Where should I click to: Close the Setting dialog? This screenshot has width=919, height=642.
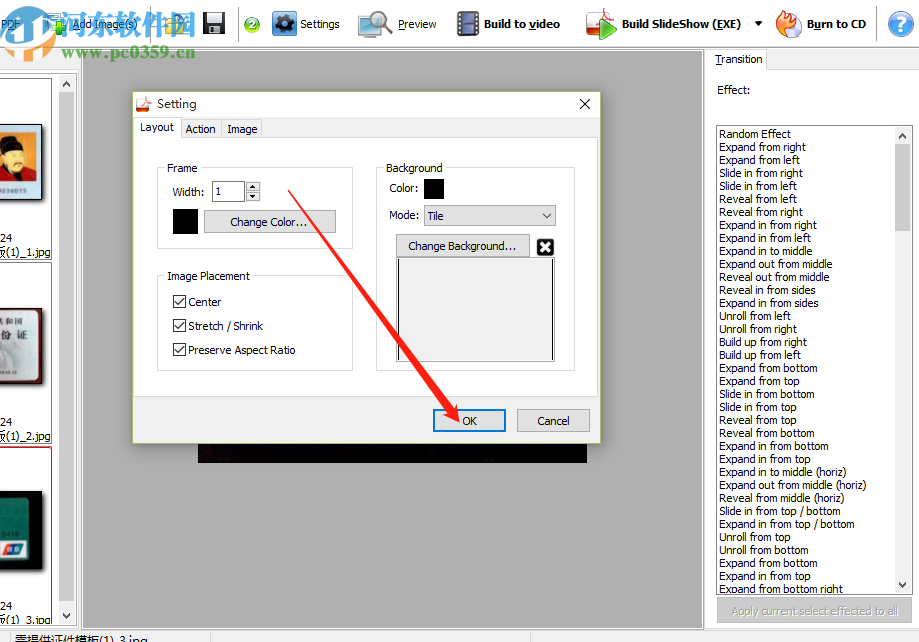(584, 104)
